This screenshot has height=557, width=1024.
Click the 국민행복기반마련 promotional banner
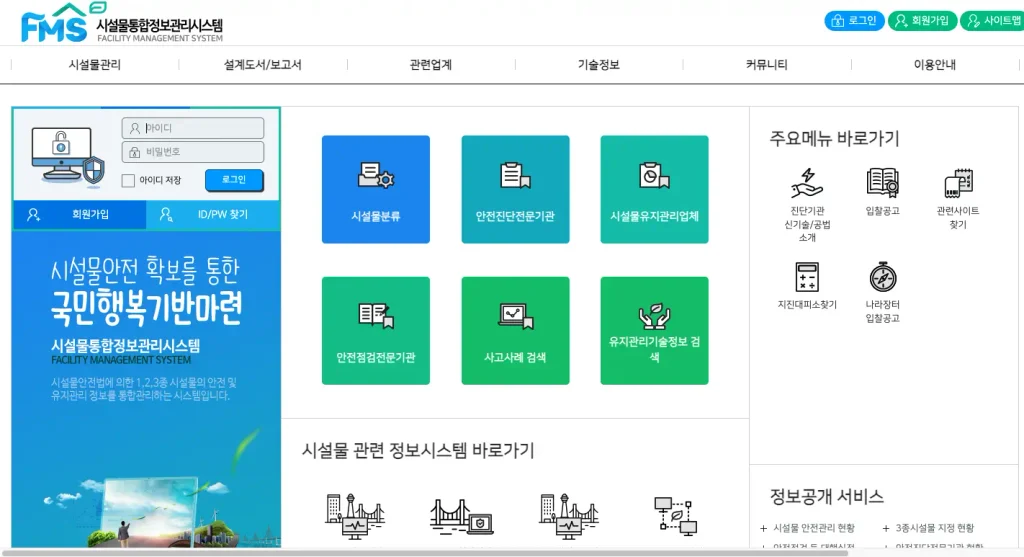point(146,389)
